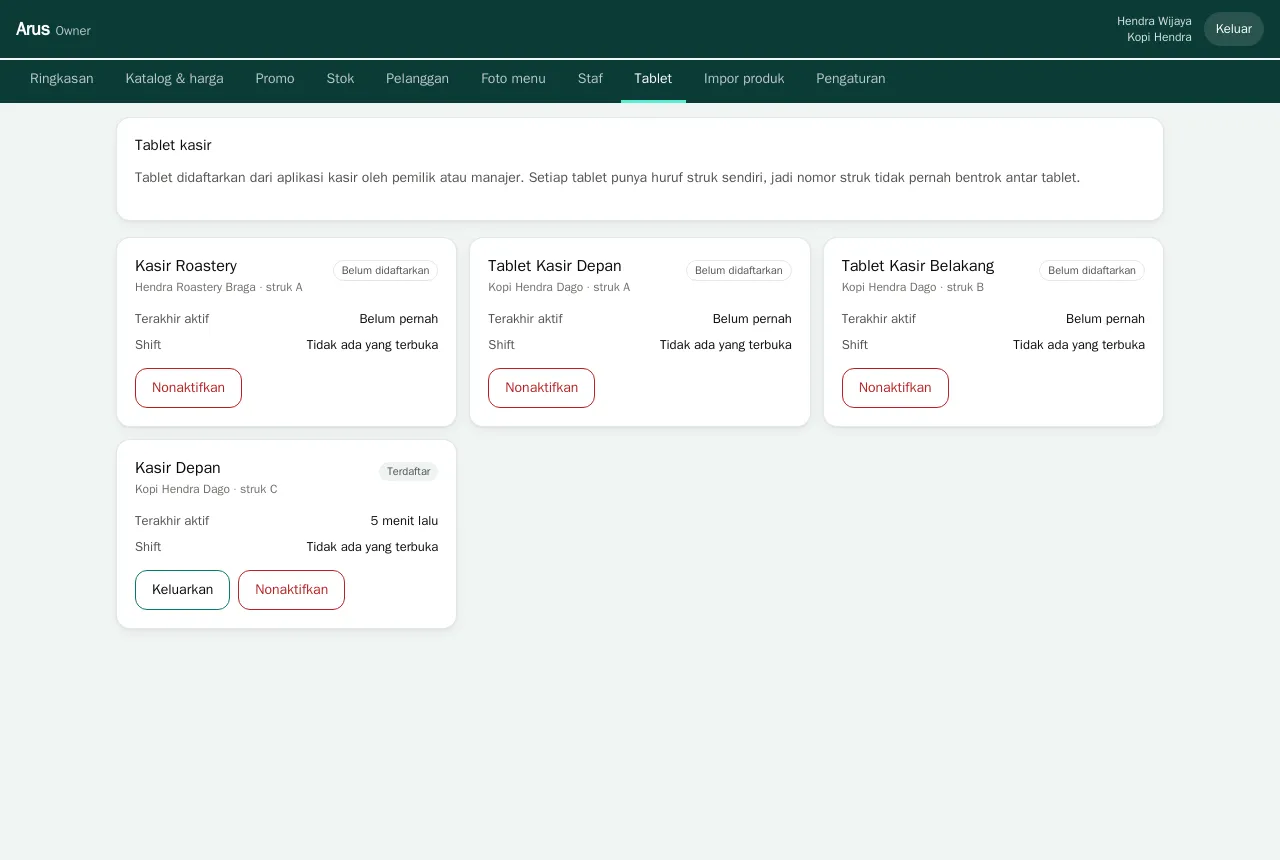The height and width of the screenshot is (860, 1280).
Task: Click "Kopi Hendra Dago · struk C" text
Action: [206, 489]
